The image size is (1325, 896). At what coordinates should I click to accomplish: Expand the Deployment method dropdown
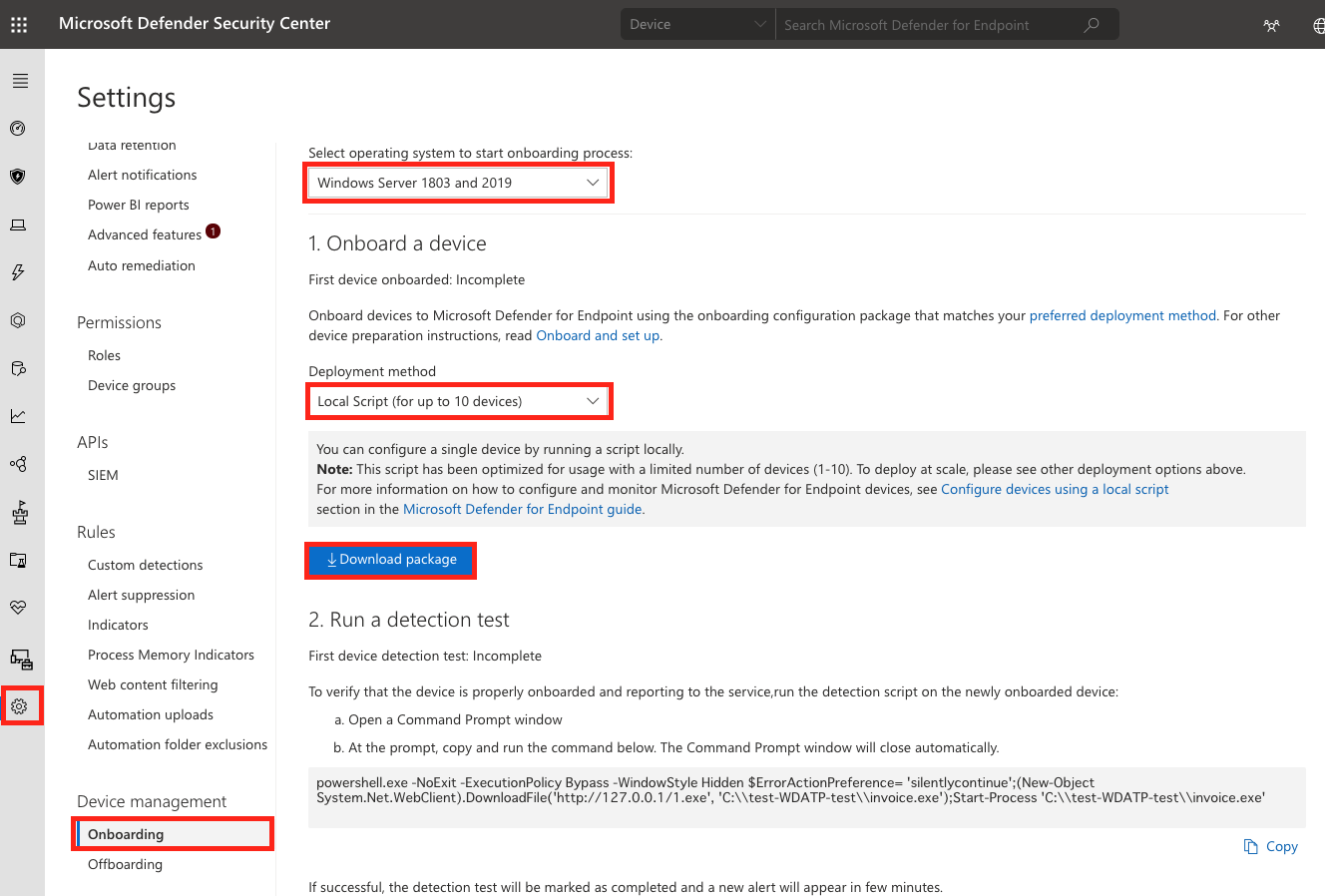tap(458, 401)
